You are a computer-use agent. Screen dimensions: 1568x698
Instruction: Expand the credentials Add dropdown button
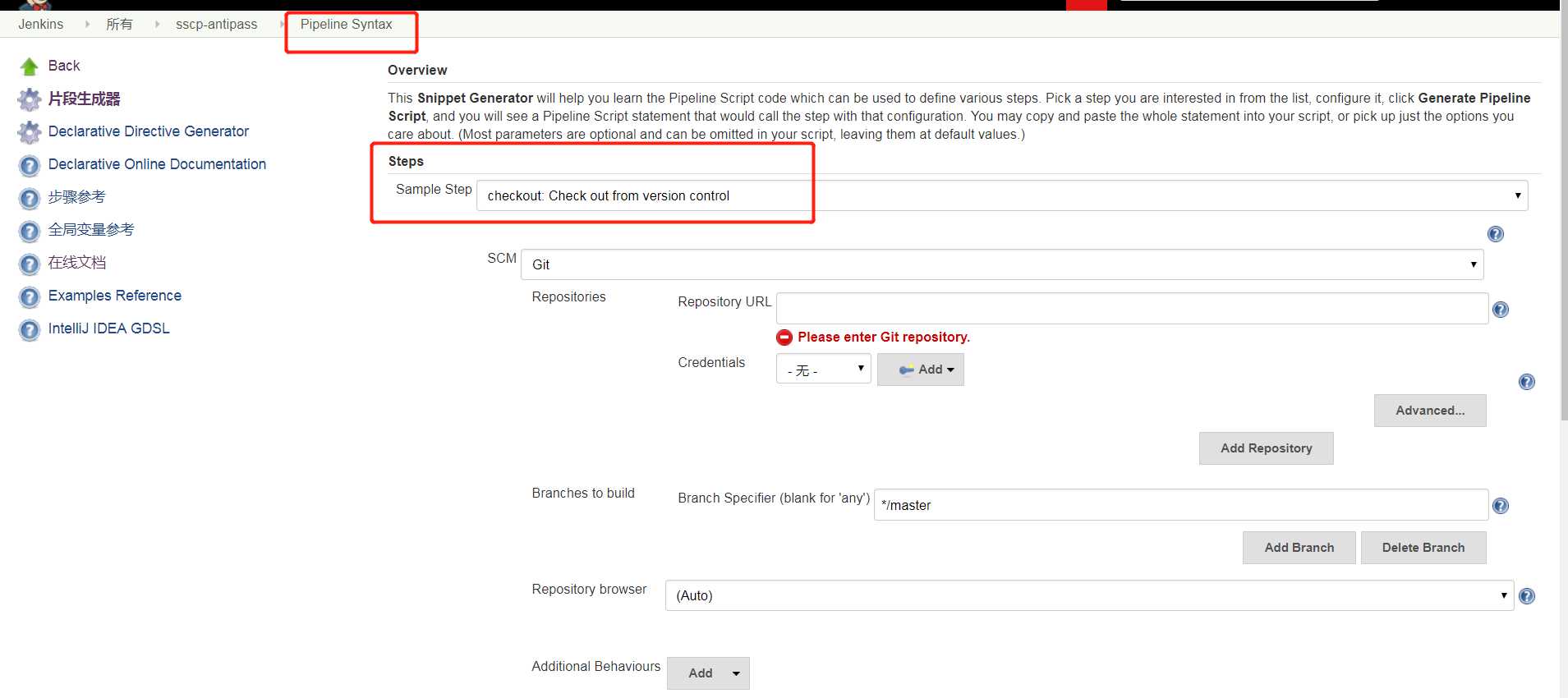920,370
